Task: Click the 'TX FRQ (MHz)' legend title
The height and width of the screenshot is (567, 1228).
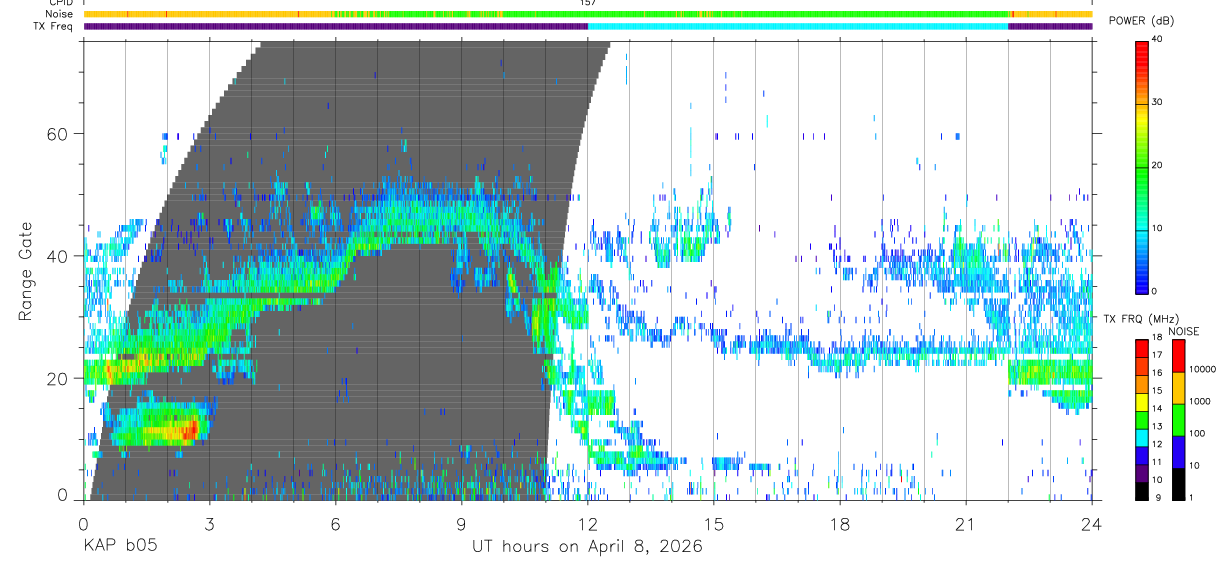Action: coord(1139,319)
